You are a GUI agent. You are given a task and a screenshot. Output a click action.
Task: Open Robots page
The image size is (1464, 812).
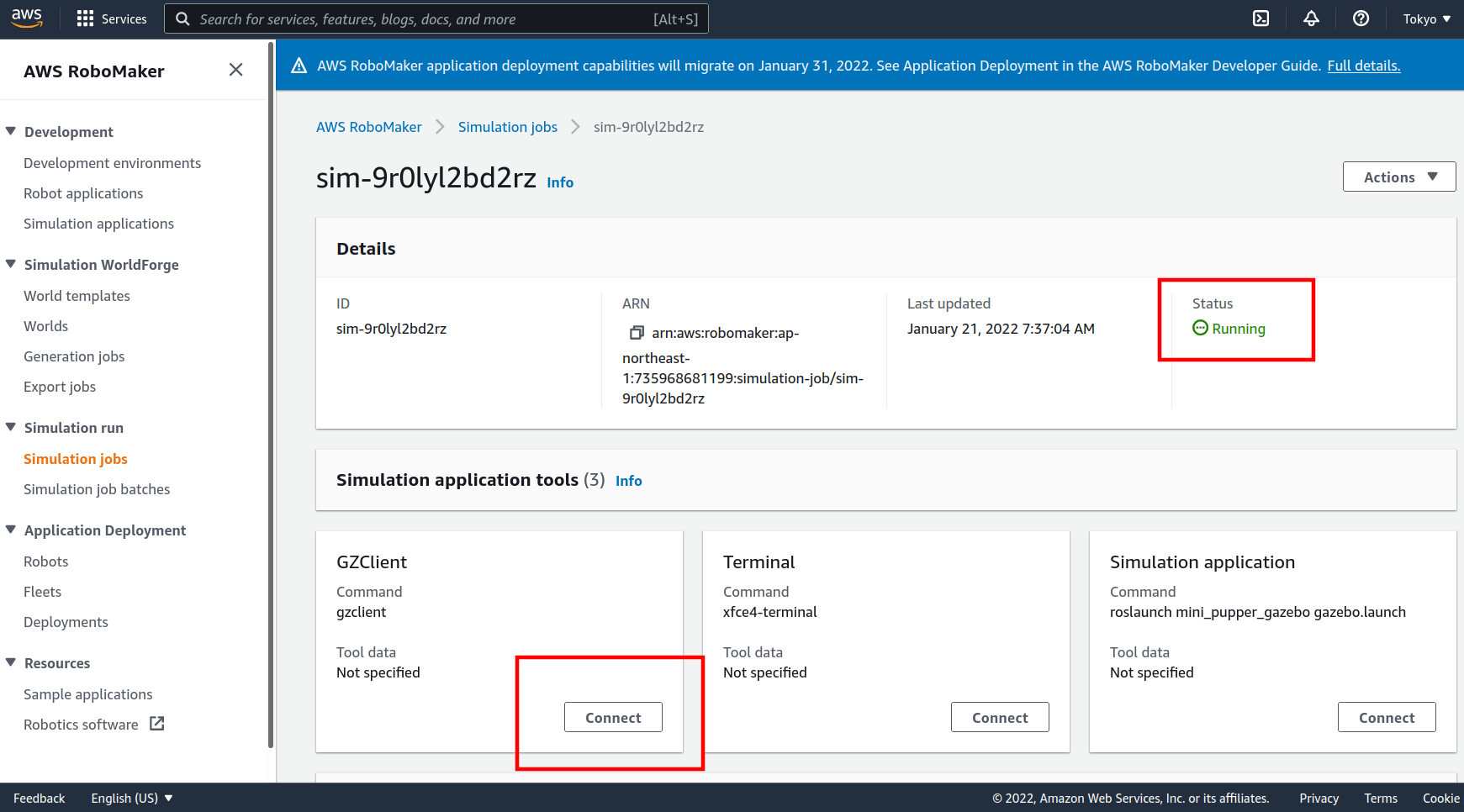tap(45, 562)
